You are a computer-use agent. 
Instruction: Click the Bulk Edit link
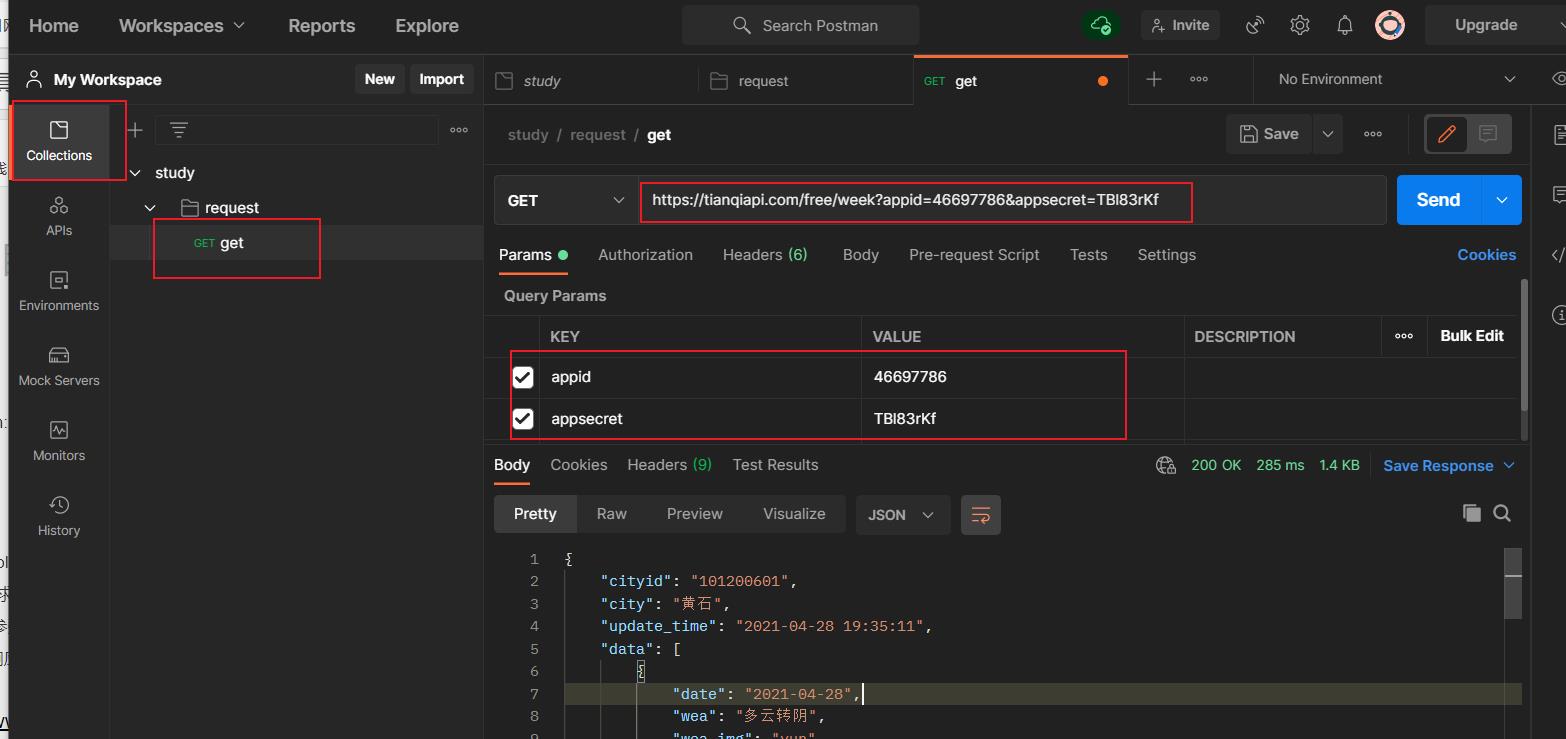[x=1472, y=336]
